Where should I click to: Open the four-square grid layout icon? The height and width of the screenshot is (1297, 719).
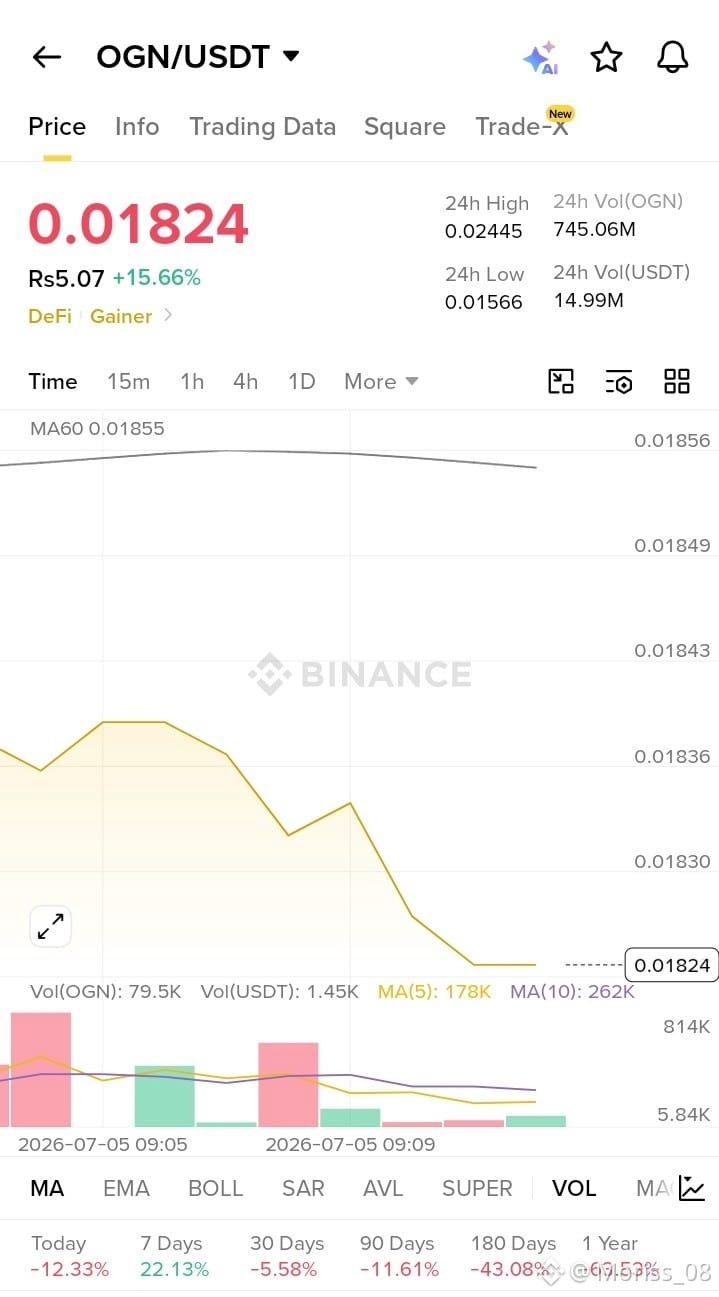[677, 381]
